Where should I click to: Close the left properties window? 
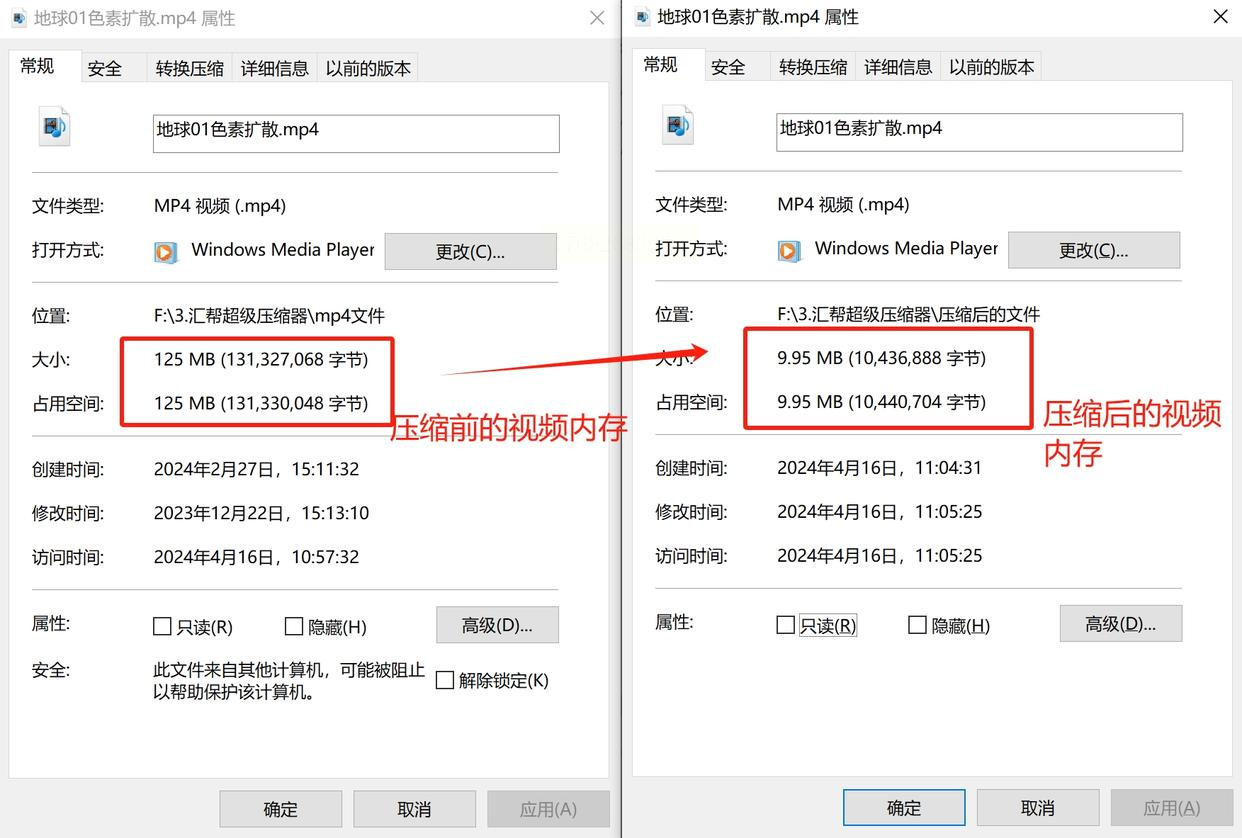pyautogui.click(x=597, y=18)
